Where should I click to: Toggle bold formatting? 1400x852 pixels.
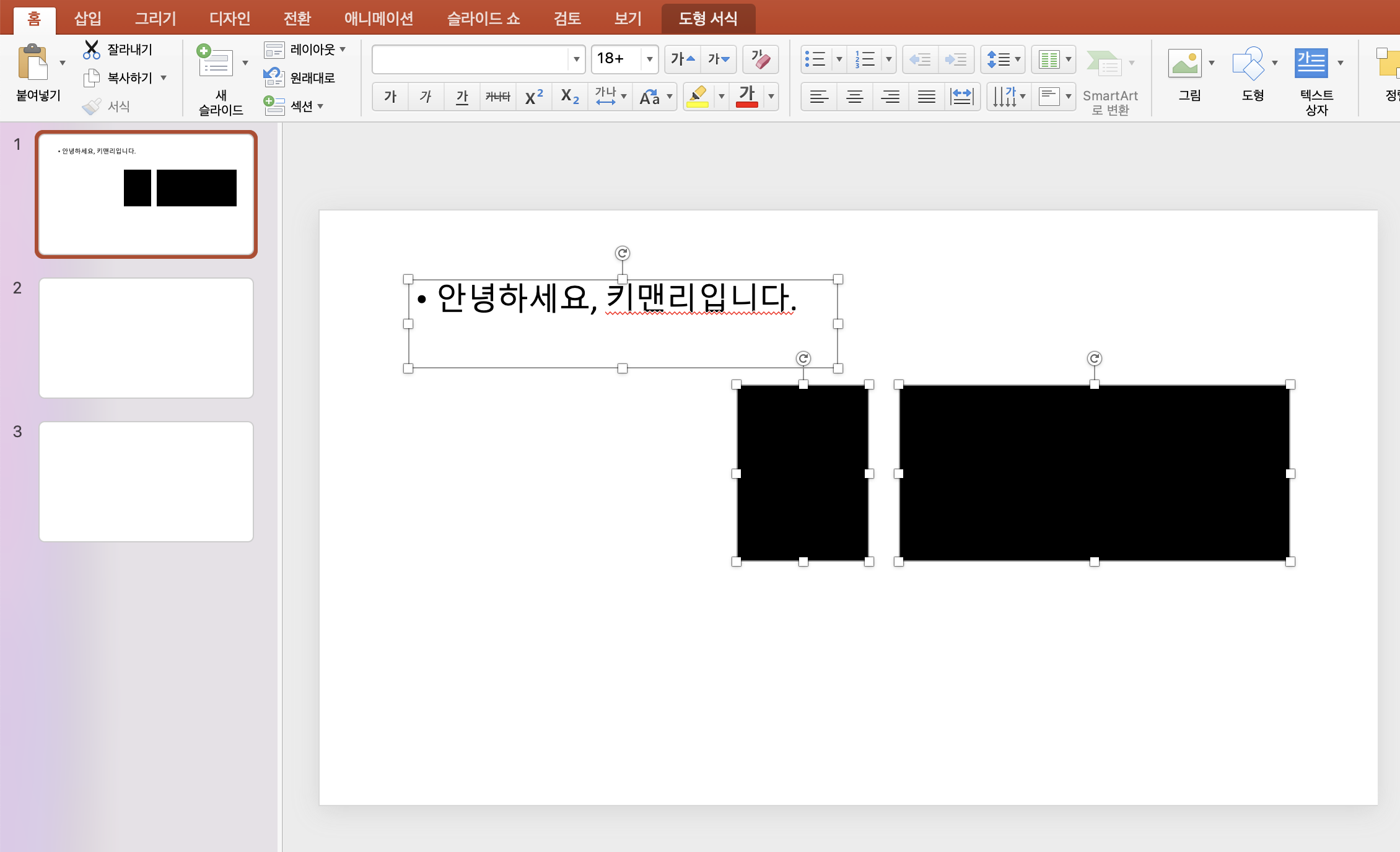pos(390,97)
